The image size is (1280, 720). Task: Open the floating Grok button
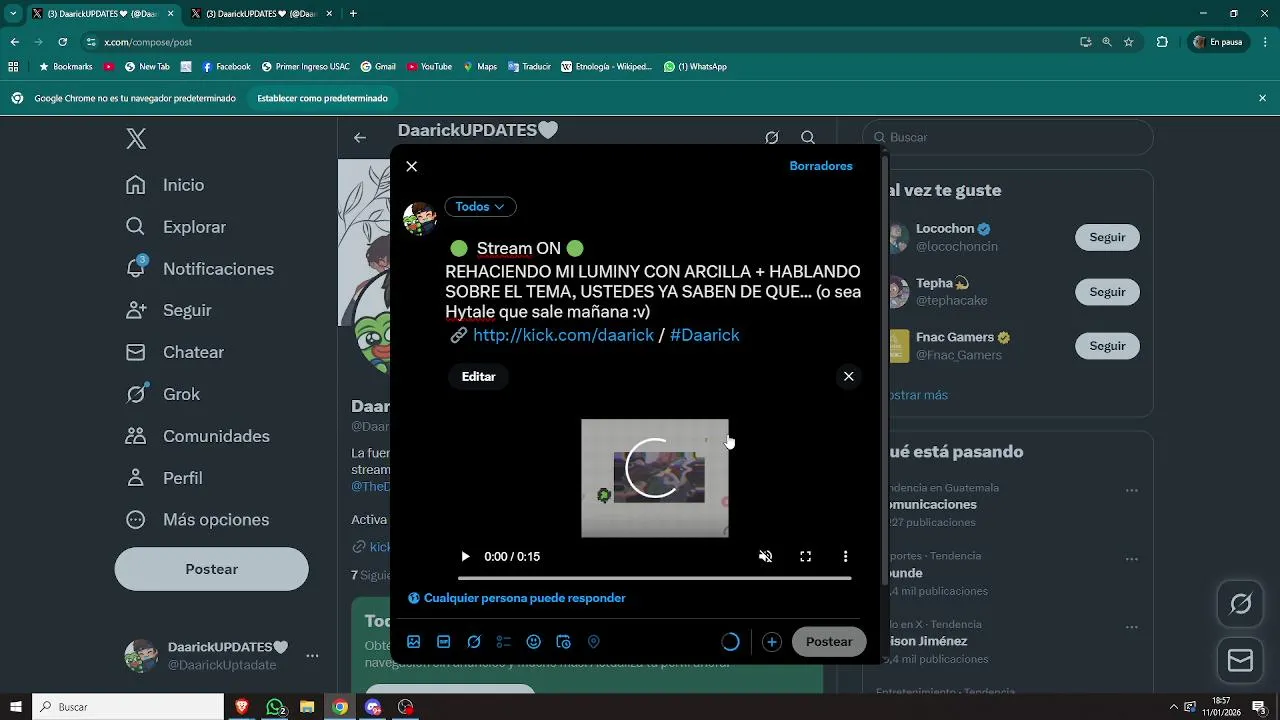(x=1241, y=604)
